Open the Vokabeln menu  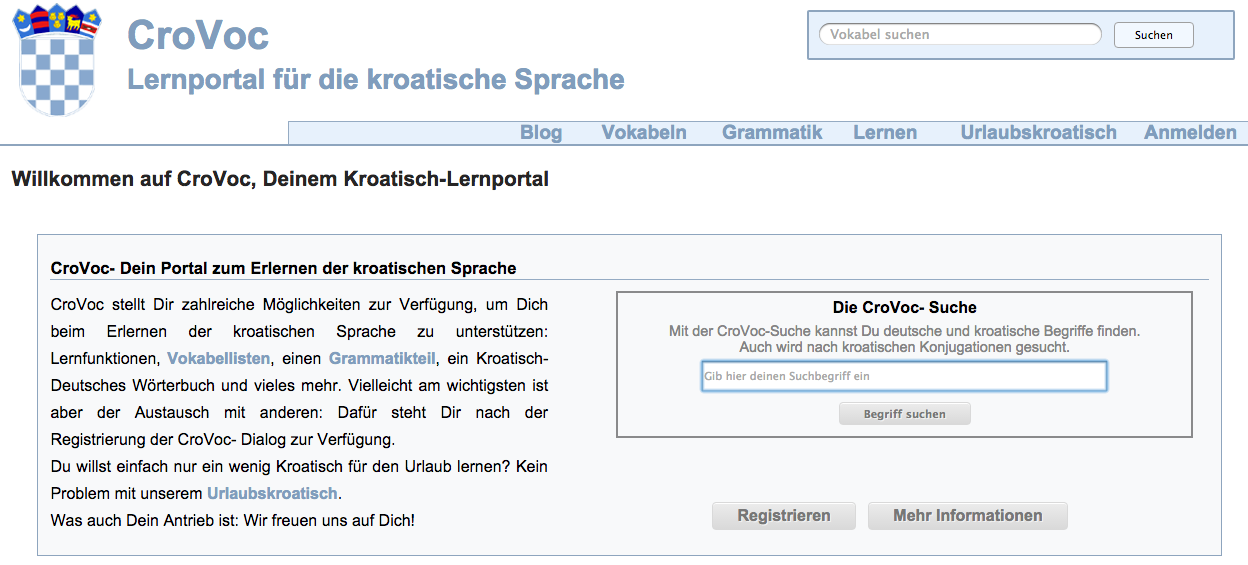[x=644, y=132]
